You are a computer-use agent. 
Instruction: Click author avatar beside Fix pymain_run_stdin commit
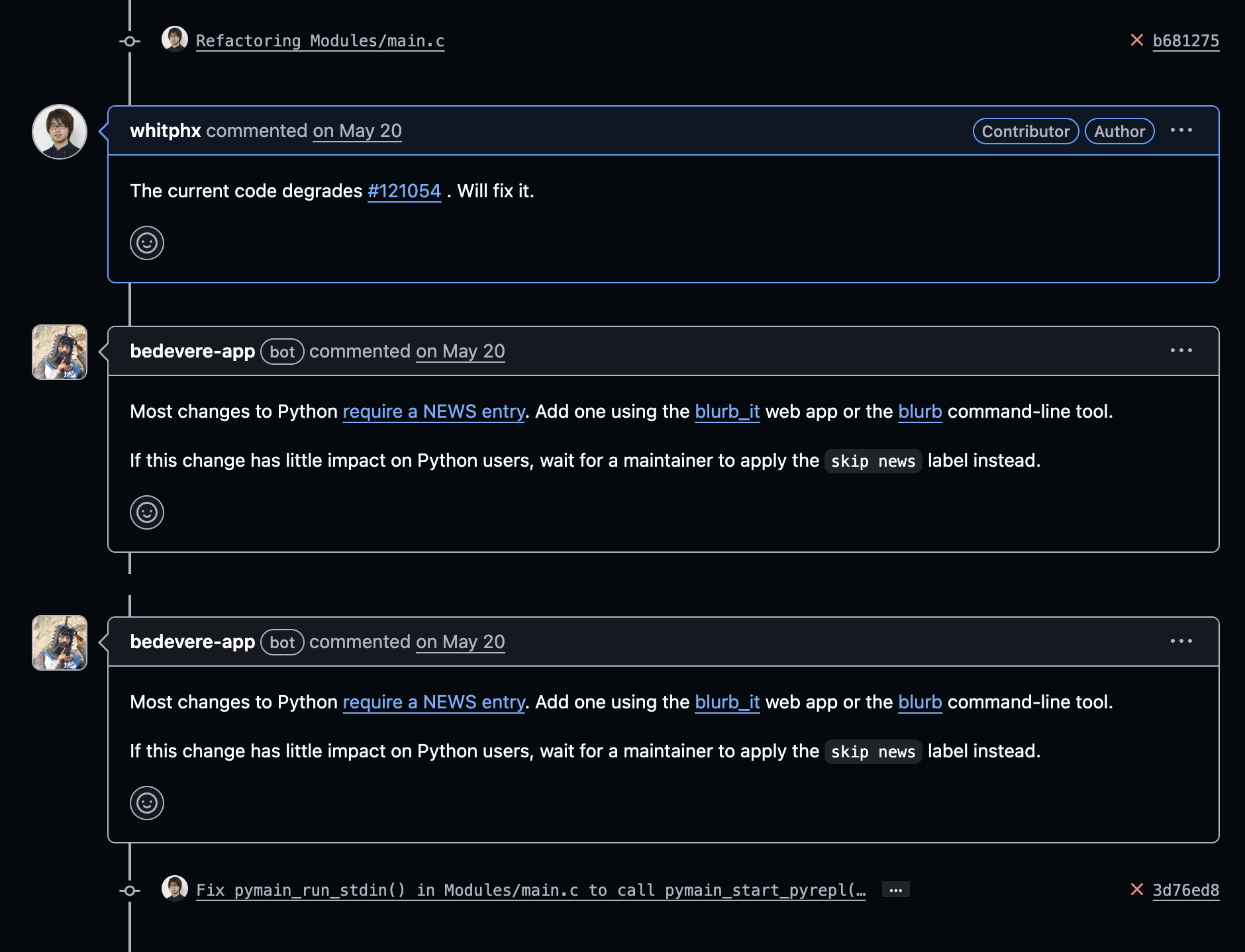click(175, 888)
